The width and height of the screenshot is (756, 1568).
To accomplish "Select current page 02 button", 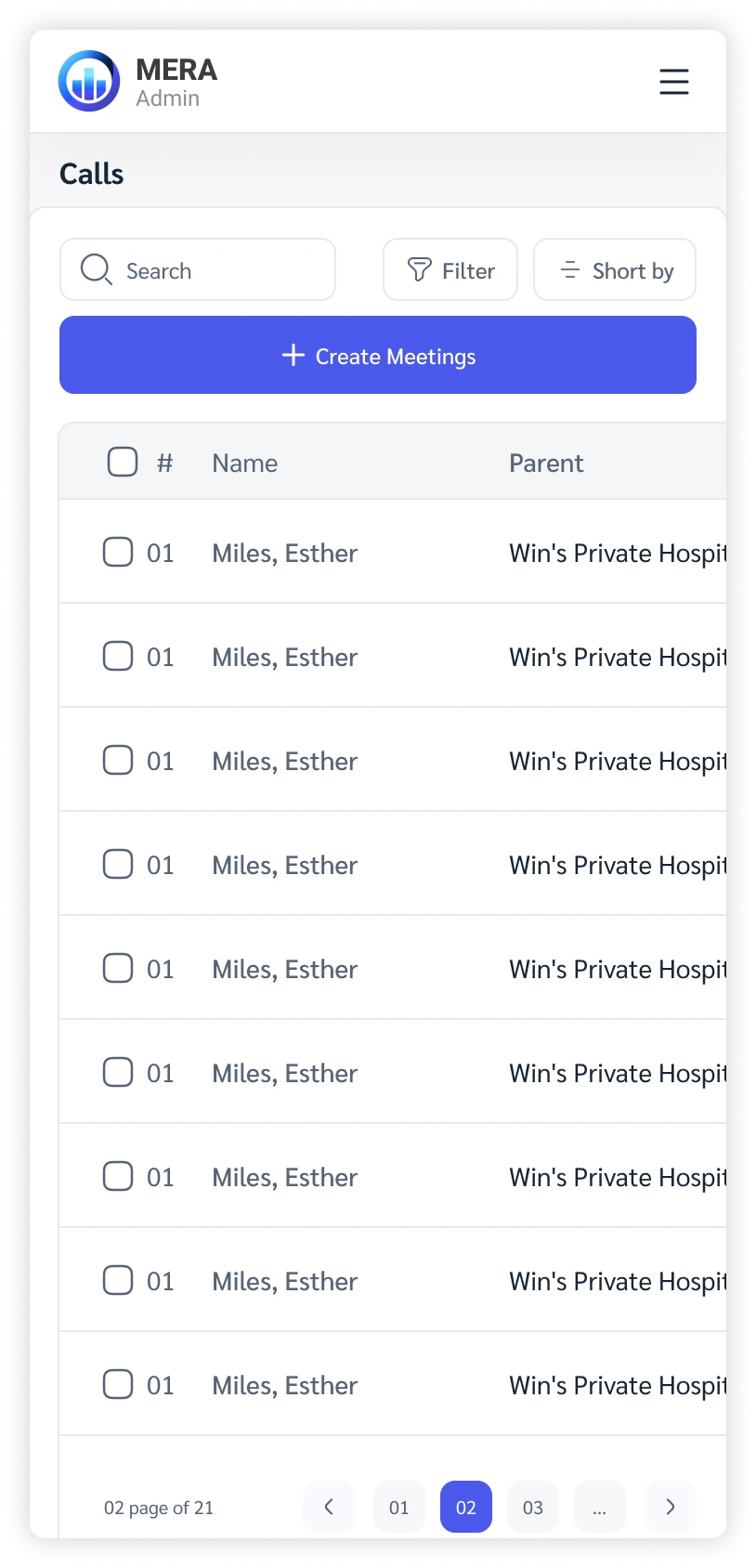I will pyautogui.click(x=466, y=1507).
